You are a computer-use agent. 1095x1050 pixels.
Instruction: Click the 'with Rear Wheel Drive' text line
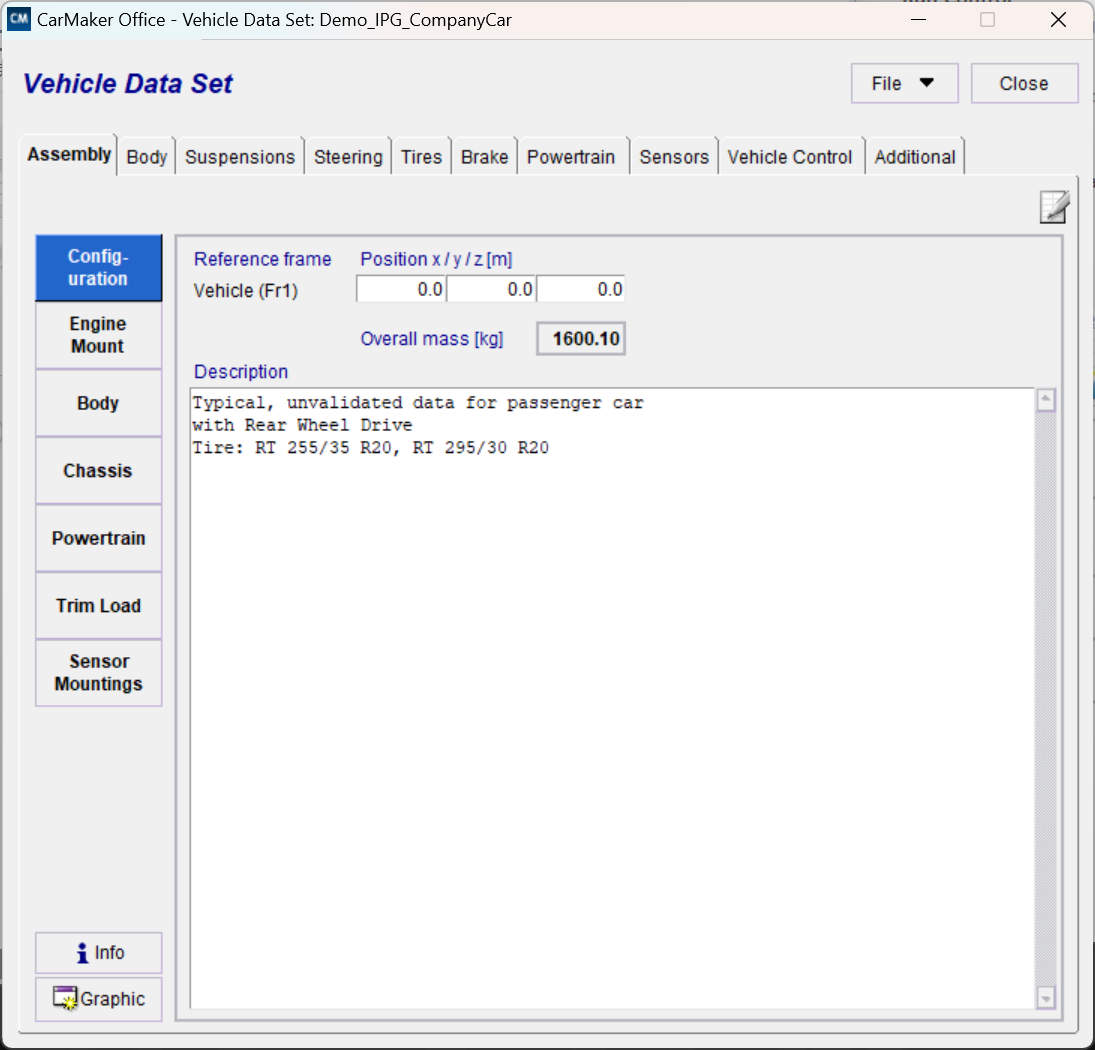pos(302,425)
